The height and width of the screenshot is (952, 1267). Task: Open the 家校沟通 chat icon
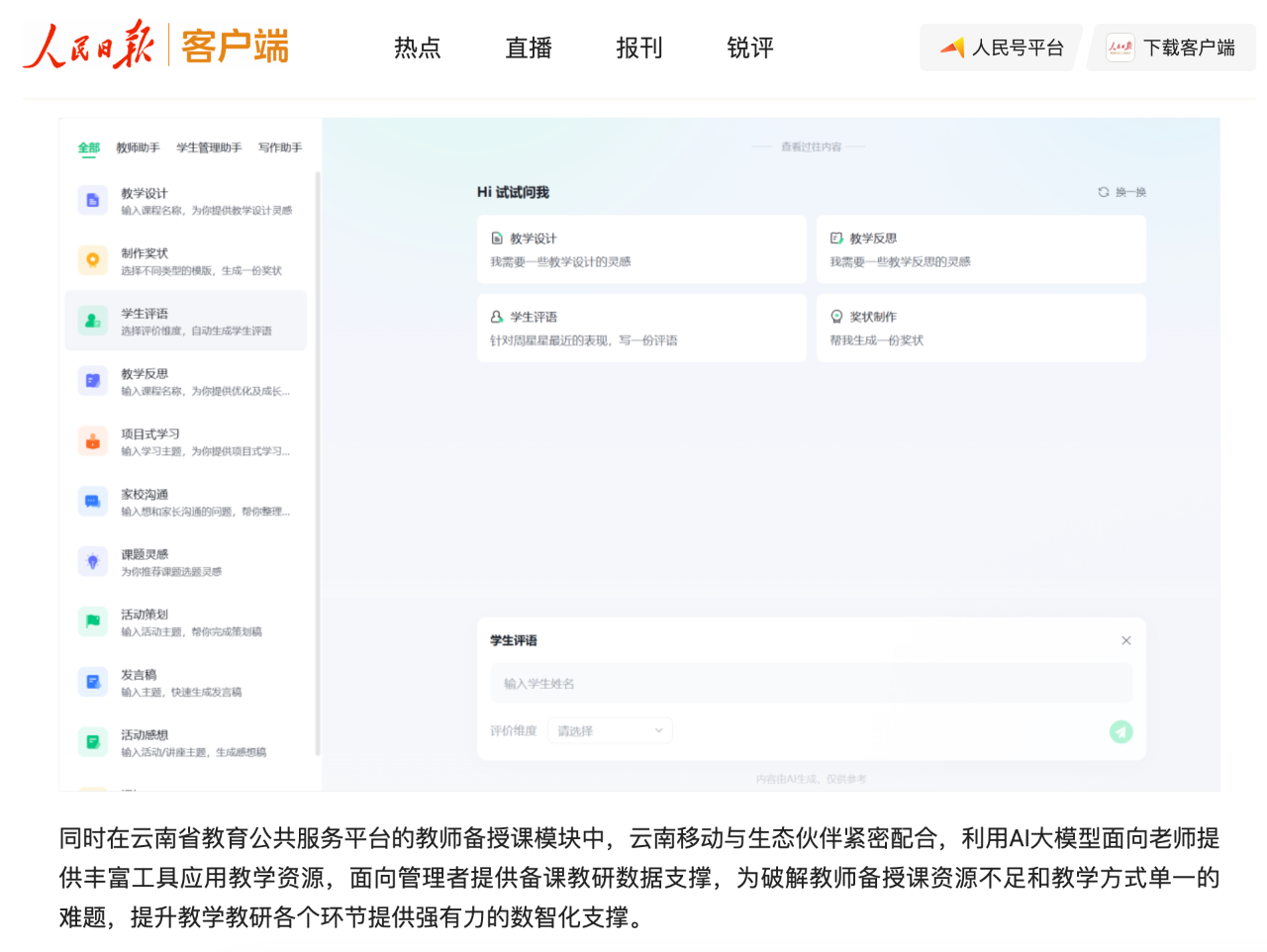point(92,502)
